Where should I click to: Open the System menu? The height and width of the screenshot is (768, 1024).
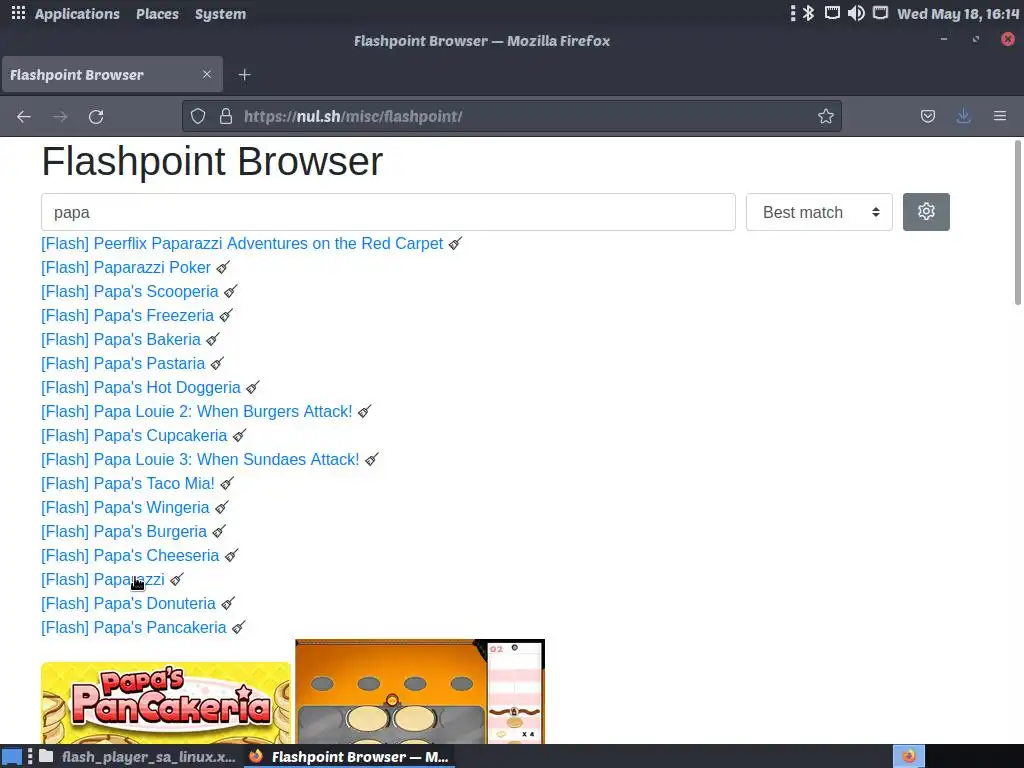coord(220,14)
